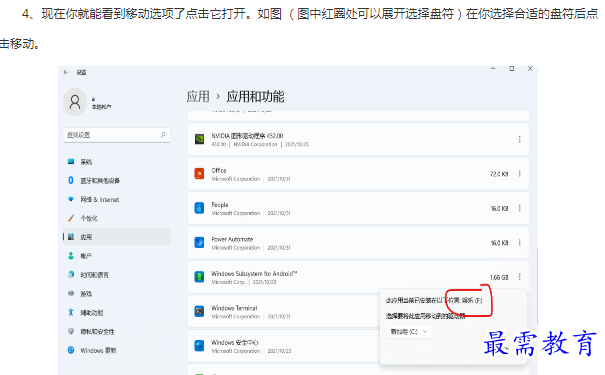
Task: Click the Office app icon
Action: coord(199,174)
